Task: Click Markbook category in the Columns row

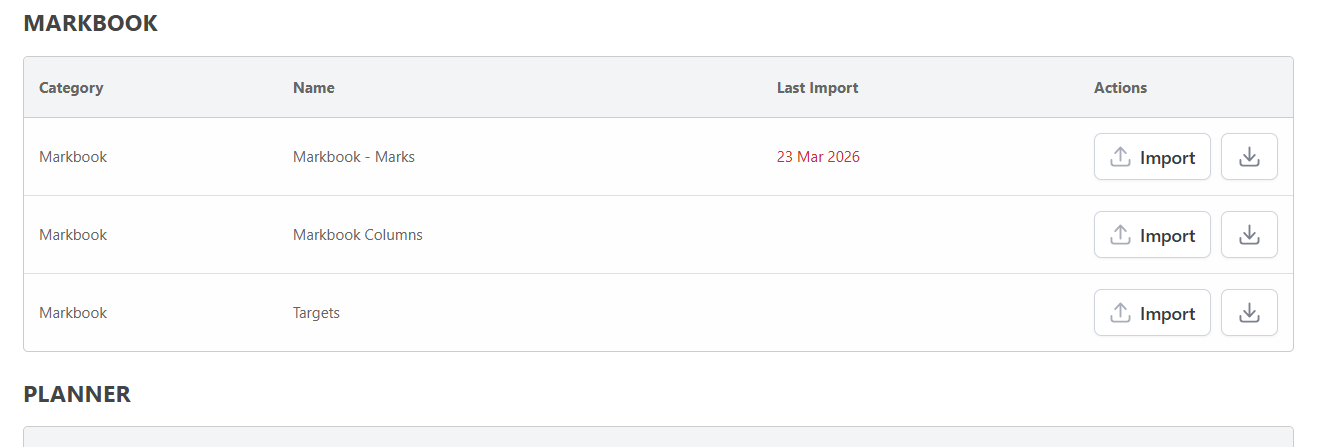Action: [73, 235]
